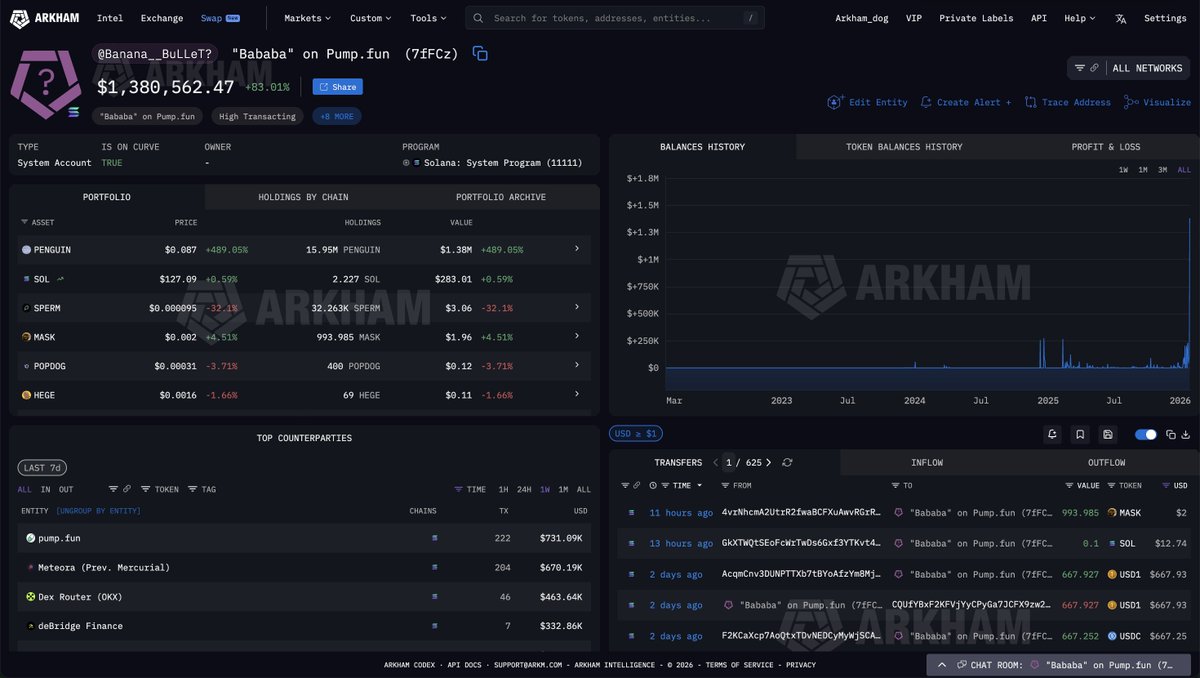Click the alert bell icon above transfers
The width and height of the screenshot is (1200, 678).
click(1052, 434)
